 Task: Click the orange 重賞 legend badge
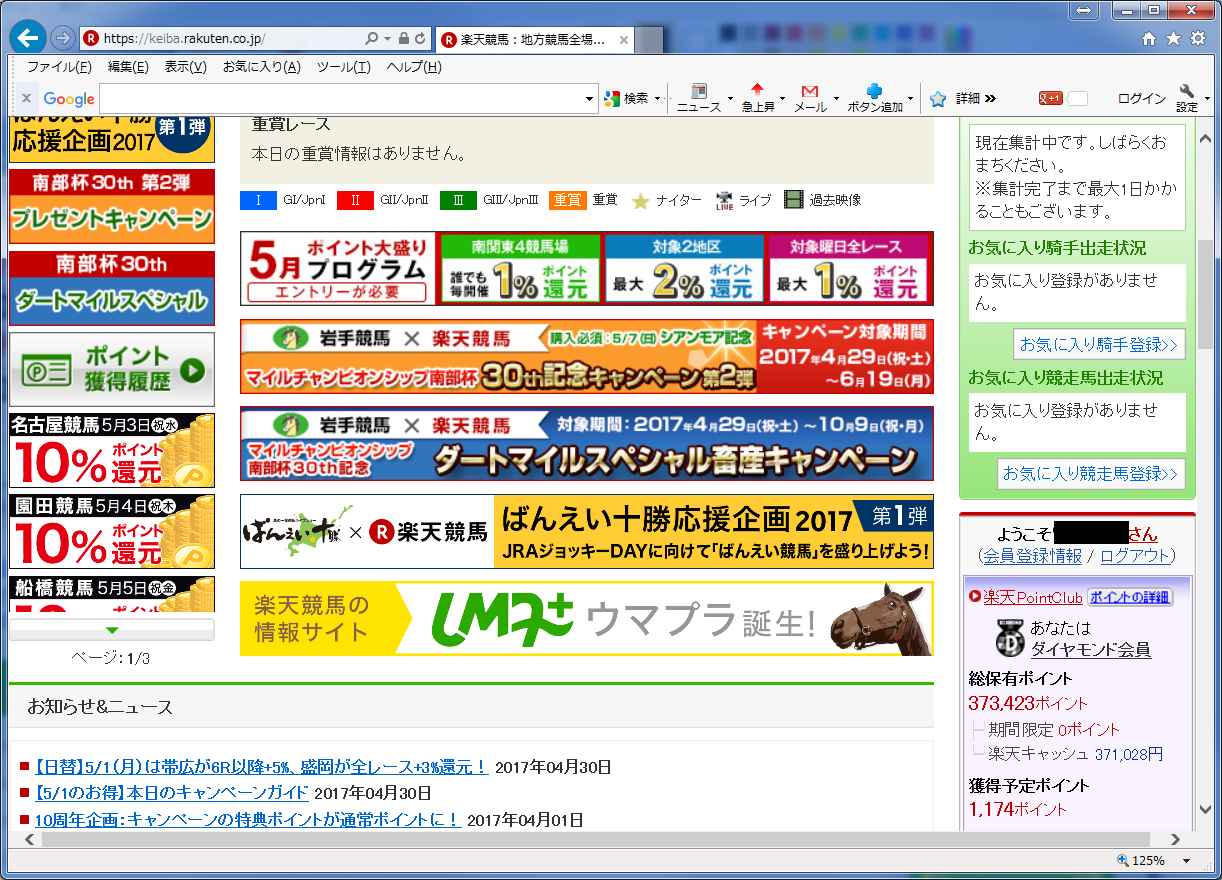click(567, 200)
